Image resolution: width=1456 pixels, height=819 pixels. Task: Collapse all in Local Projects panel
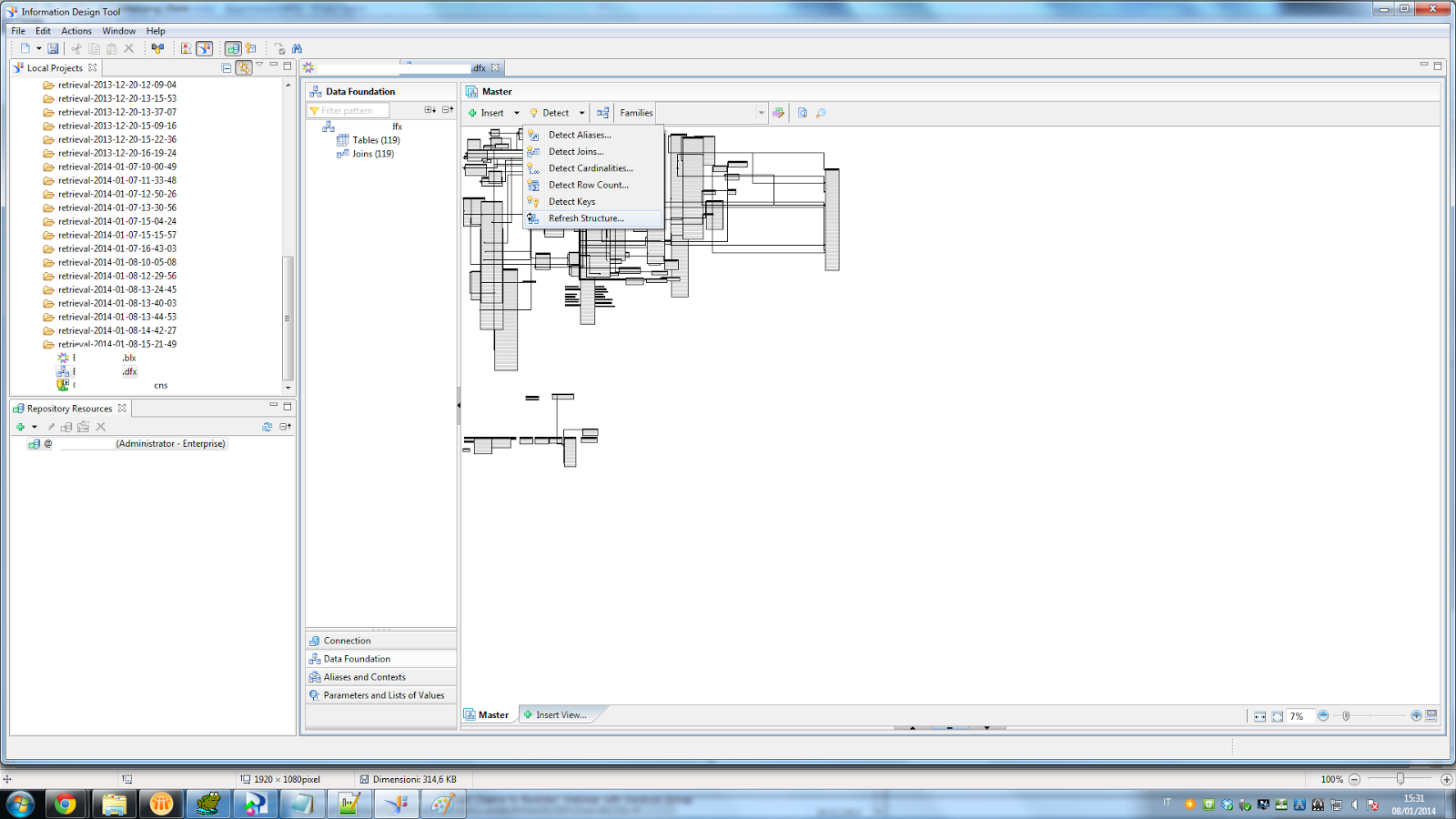tap(227, 67)
